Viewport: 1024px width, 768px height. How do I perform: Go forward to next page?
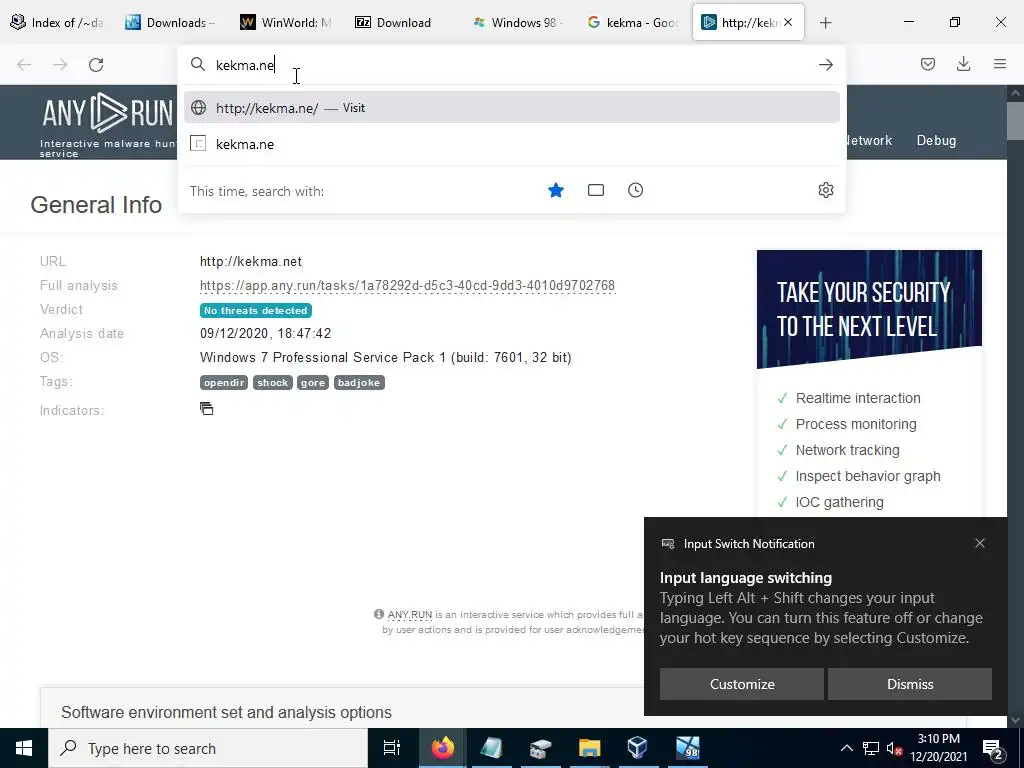coord(60,65)
